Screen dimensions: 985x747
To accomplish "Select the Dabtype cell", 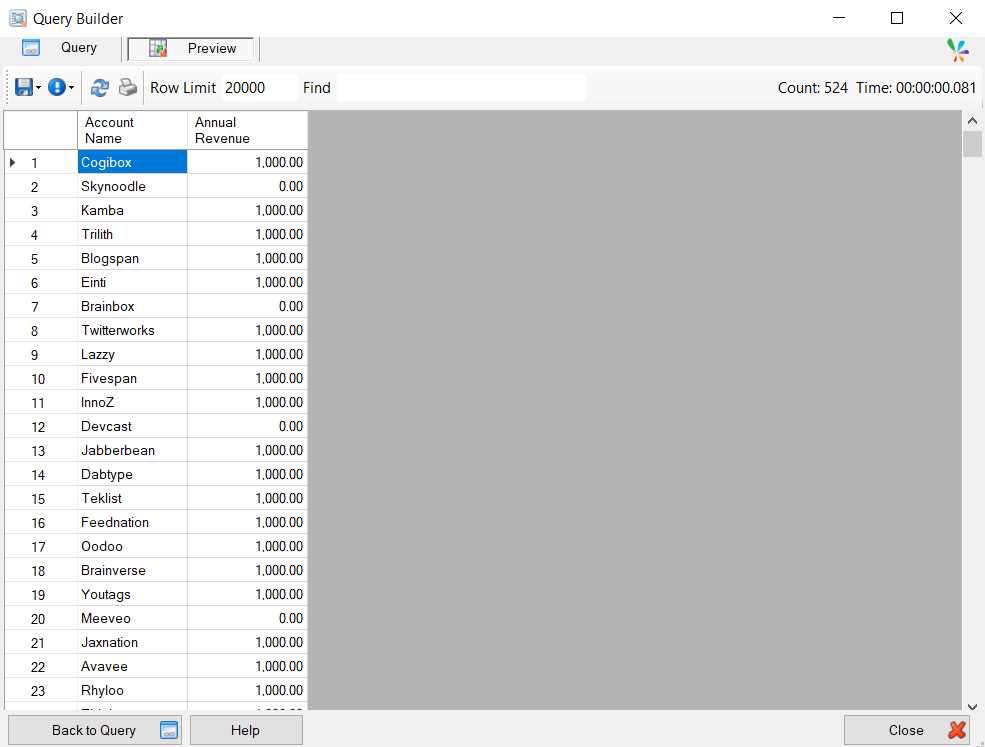I will click(133, 474).
